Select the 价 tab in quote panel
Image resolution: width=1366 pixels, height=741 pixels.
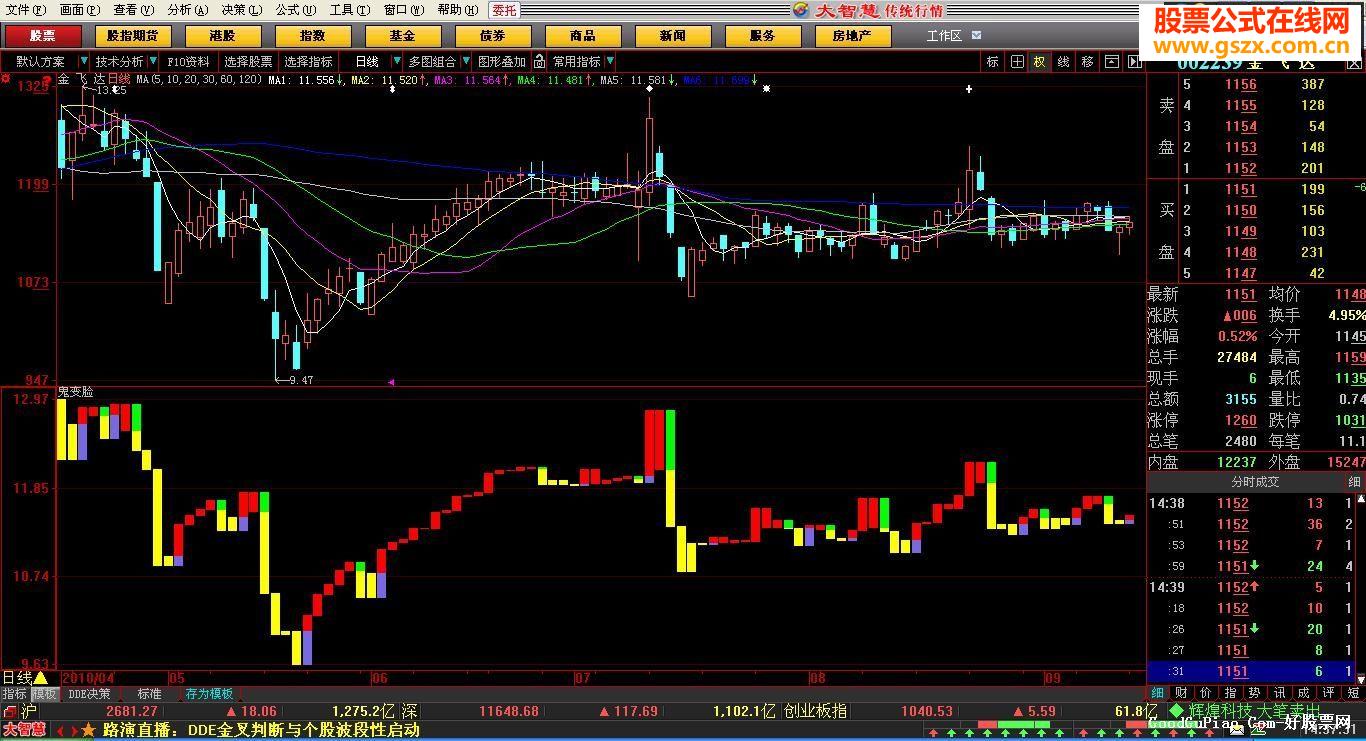[x=1206, y=693]
